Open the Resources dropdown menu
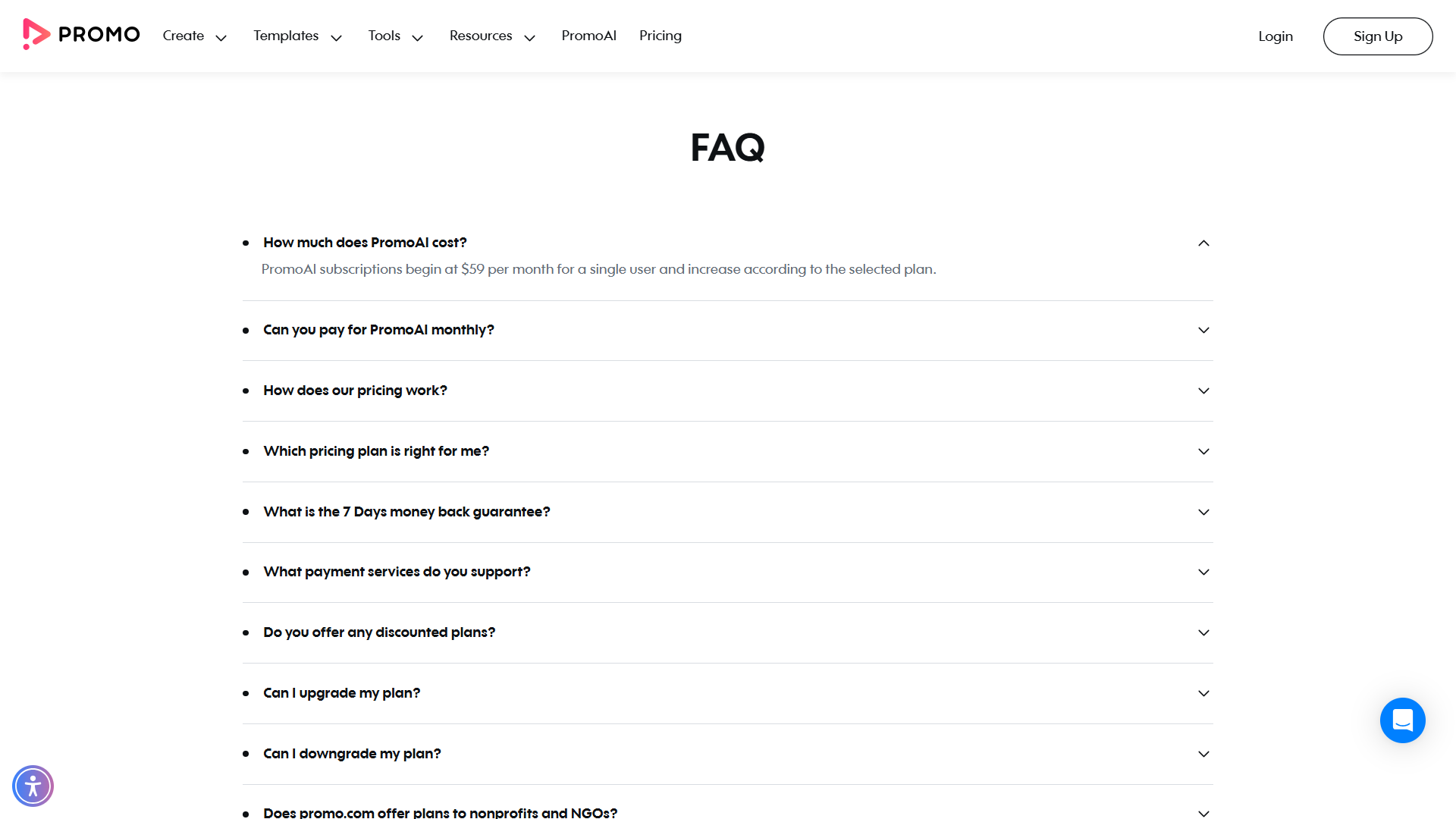Viewport: 1456px width, 819px height. tap(493, 36)
